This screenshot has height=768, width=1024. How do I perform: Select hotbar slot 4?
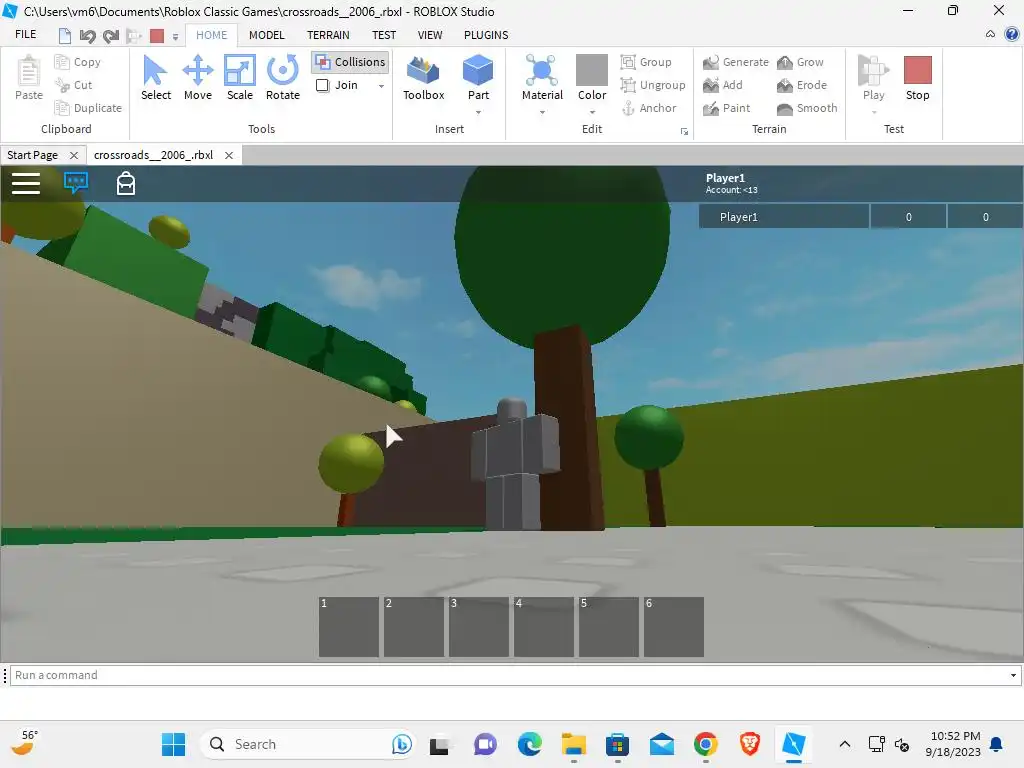coord(543,627)
